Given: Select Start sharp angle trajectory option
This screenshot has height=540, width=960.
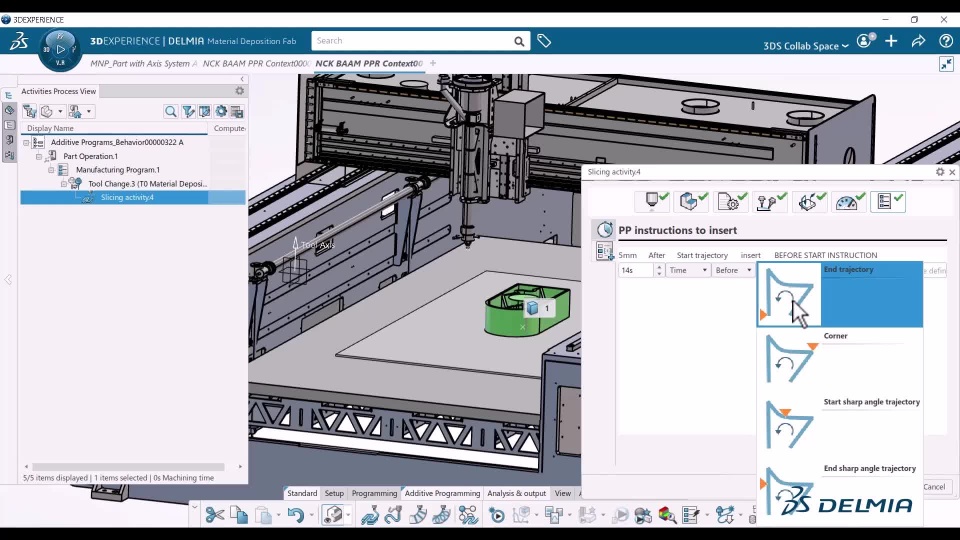Looking at the screenshot, I should click(x=840, y=426).
